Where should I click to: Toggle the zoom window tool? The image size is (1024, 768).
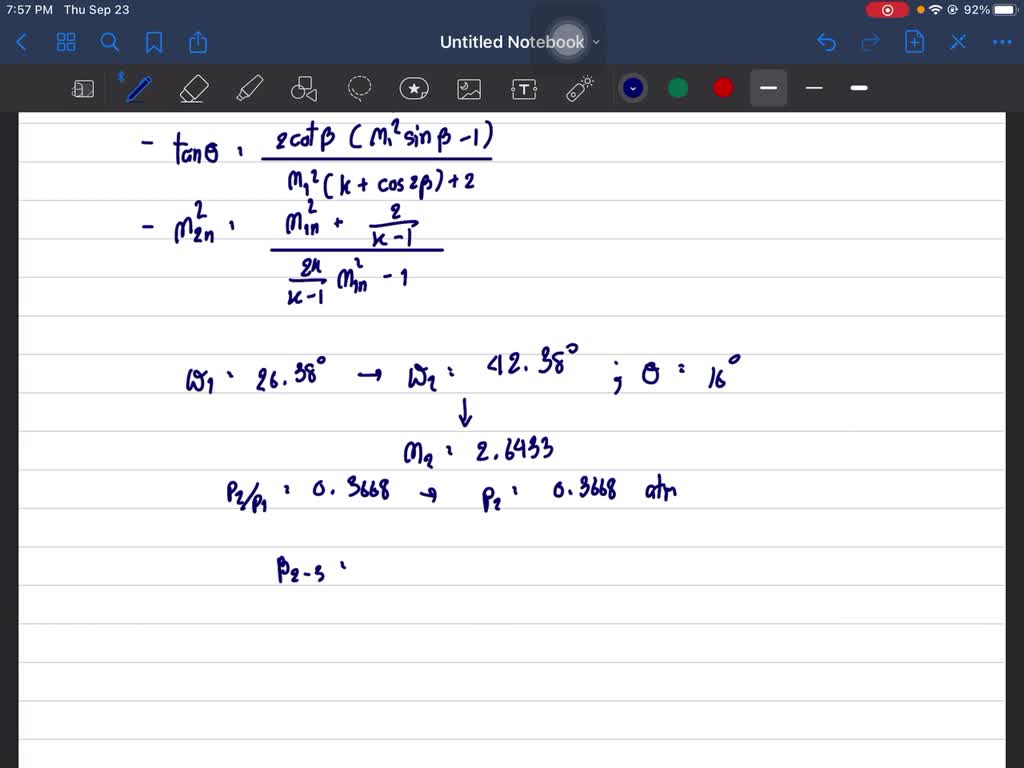click(83, 89)
